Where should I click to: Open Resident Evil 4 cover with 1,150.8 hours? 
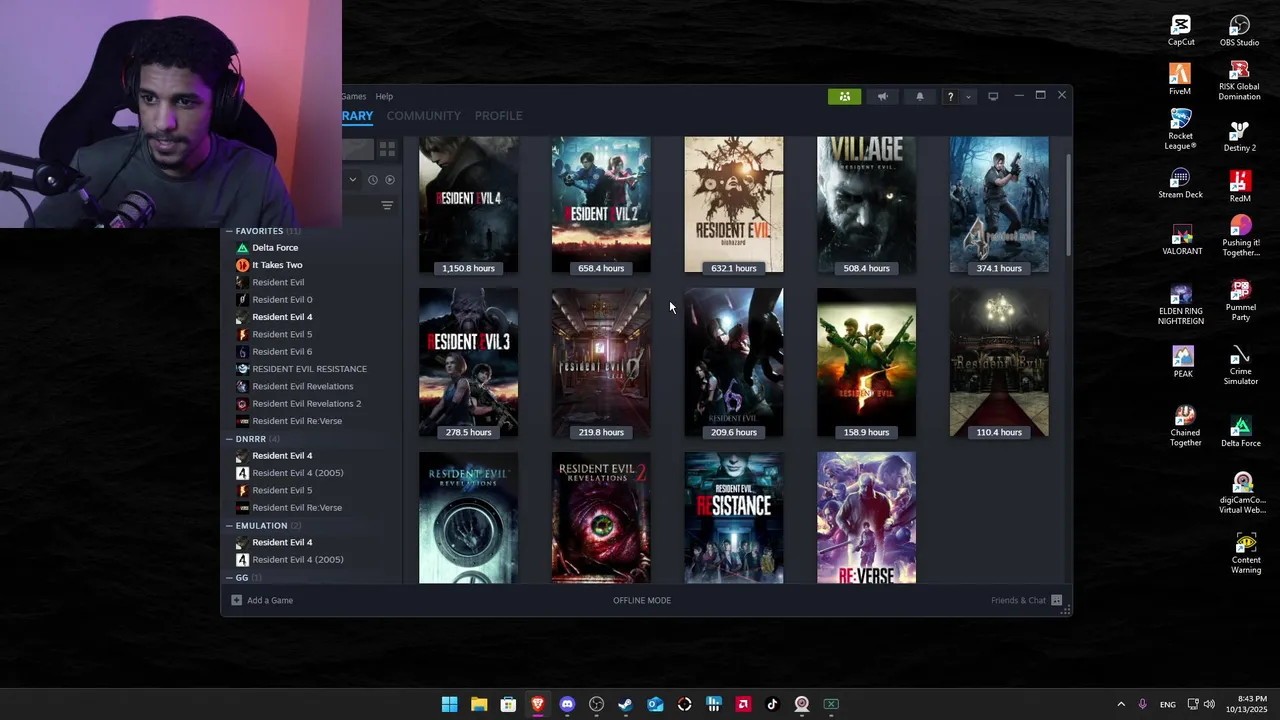[x=468, y=205]
